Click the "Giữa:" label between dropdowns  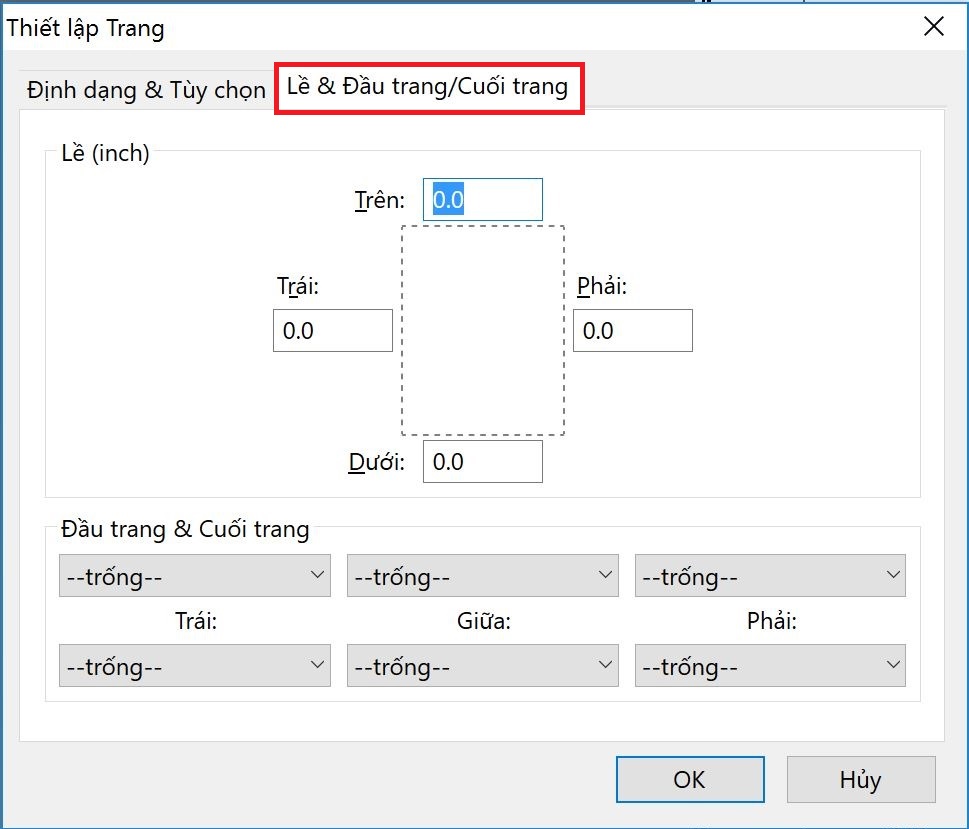pyautogui.click(x=483, y=622)
